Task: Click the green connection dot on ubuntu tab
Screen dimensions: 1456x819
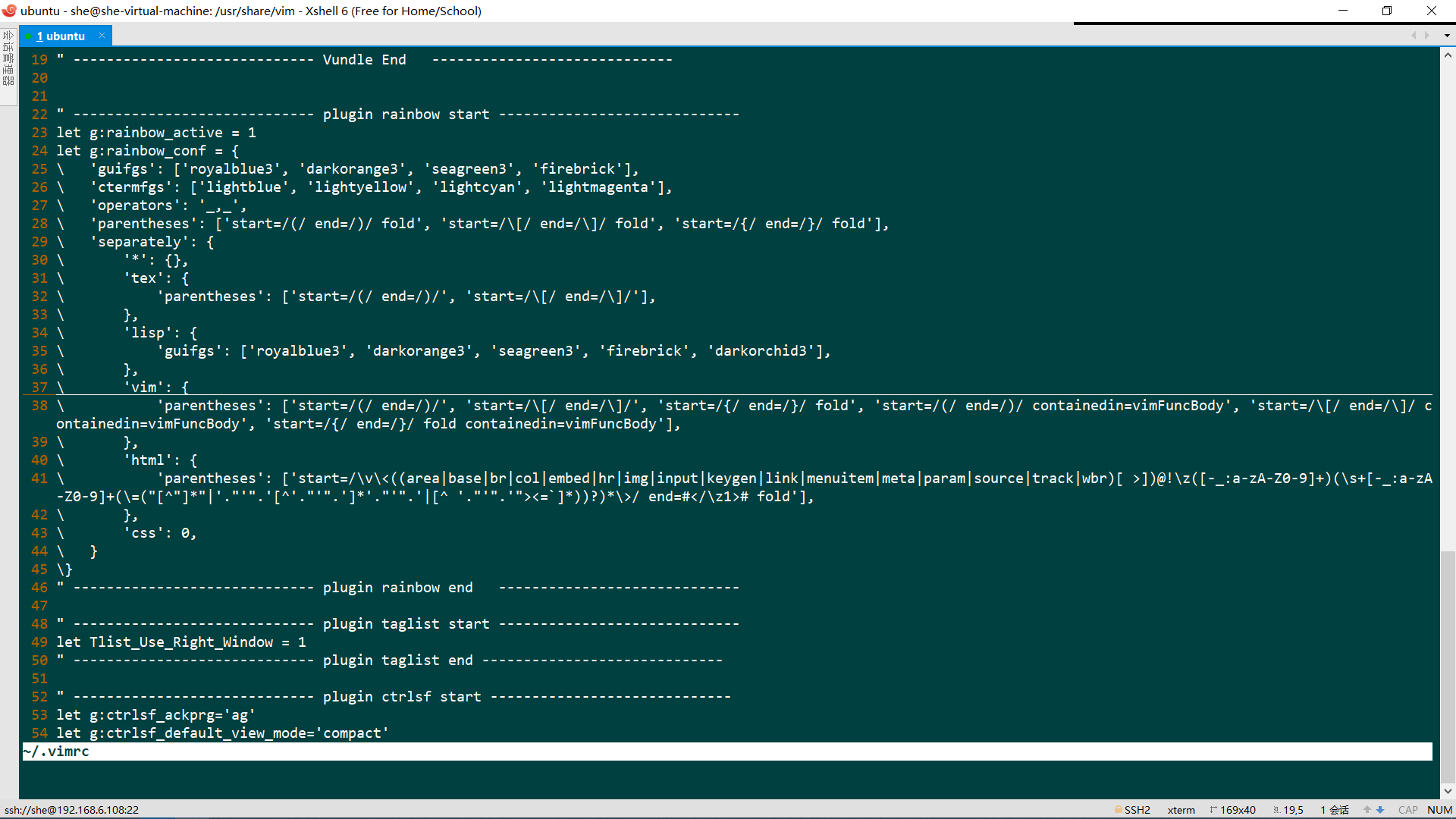Action: (27, 36)
